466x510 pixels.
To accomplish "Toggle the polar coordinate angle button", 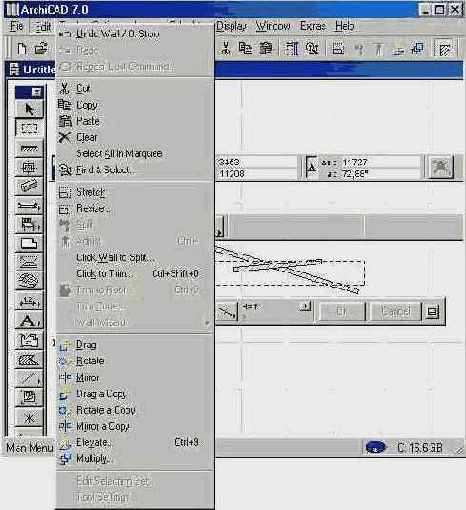I will click(x=312, y=167).
